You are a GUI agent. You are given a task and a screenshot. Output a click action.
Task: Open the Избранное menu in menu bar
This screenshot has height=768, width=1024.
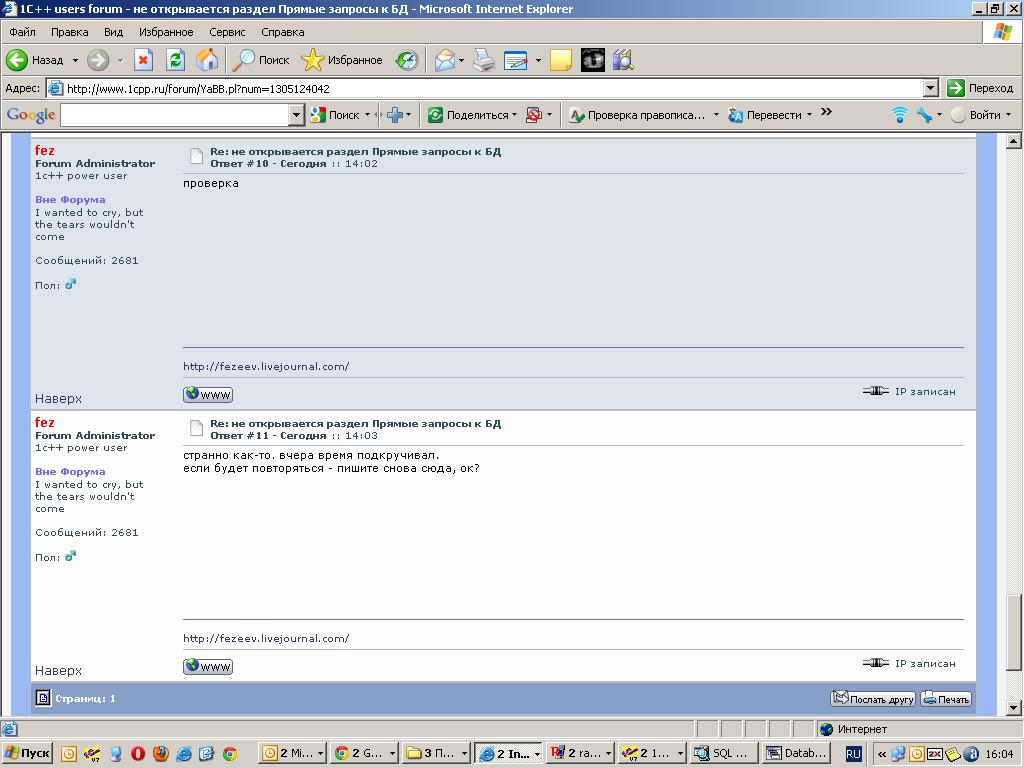tap(166, 32)
